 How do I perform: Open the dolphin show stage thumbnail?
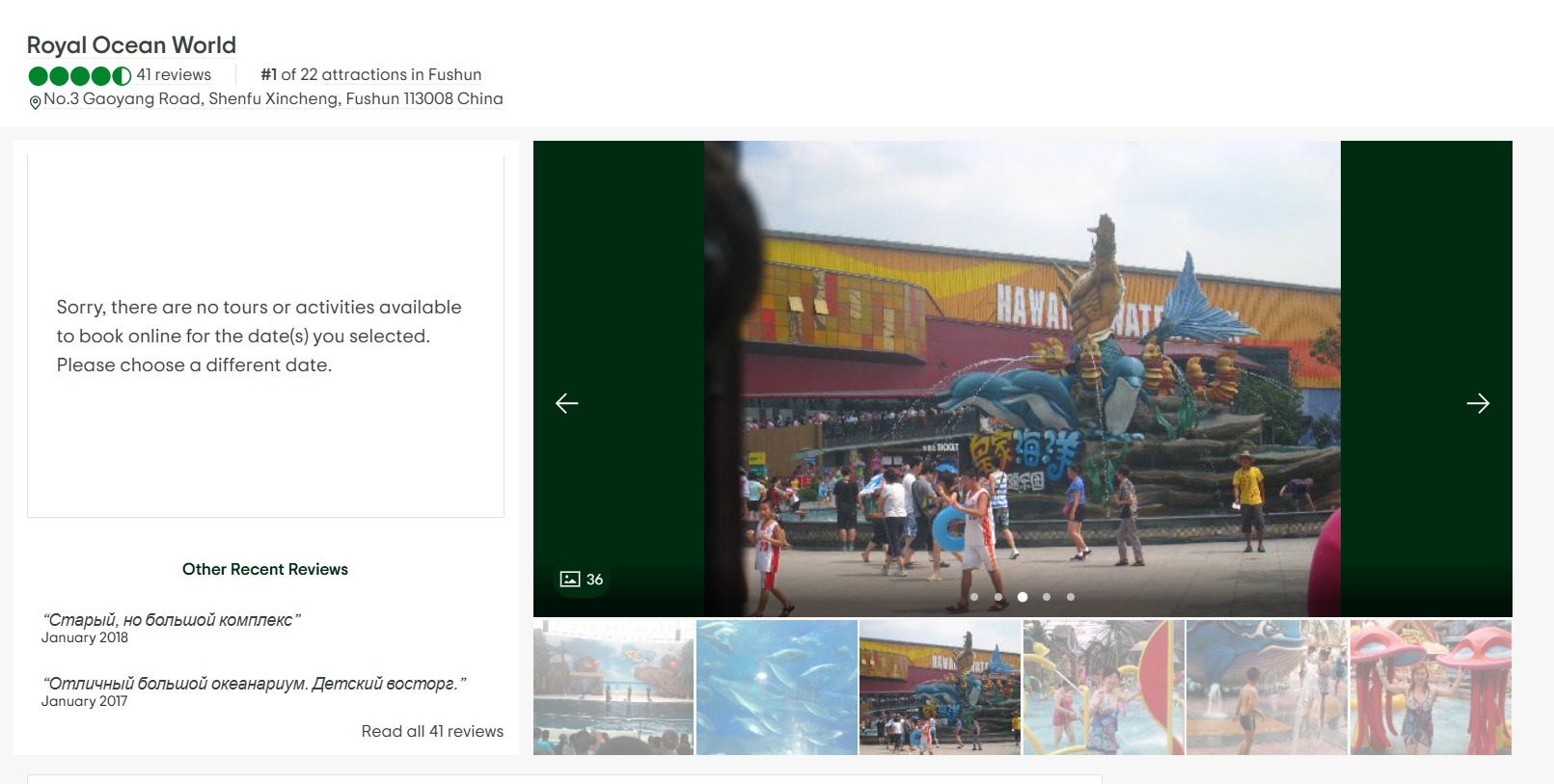613,688
